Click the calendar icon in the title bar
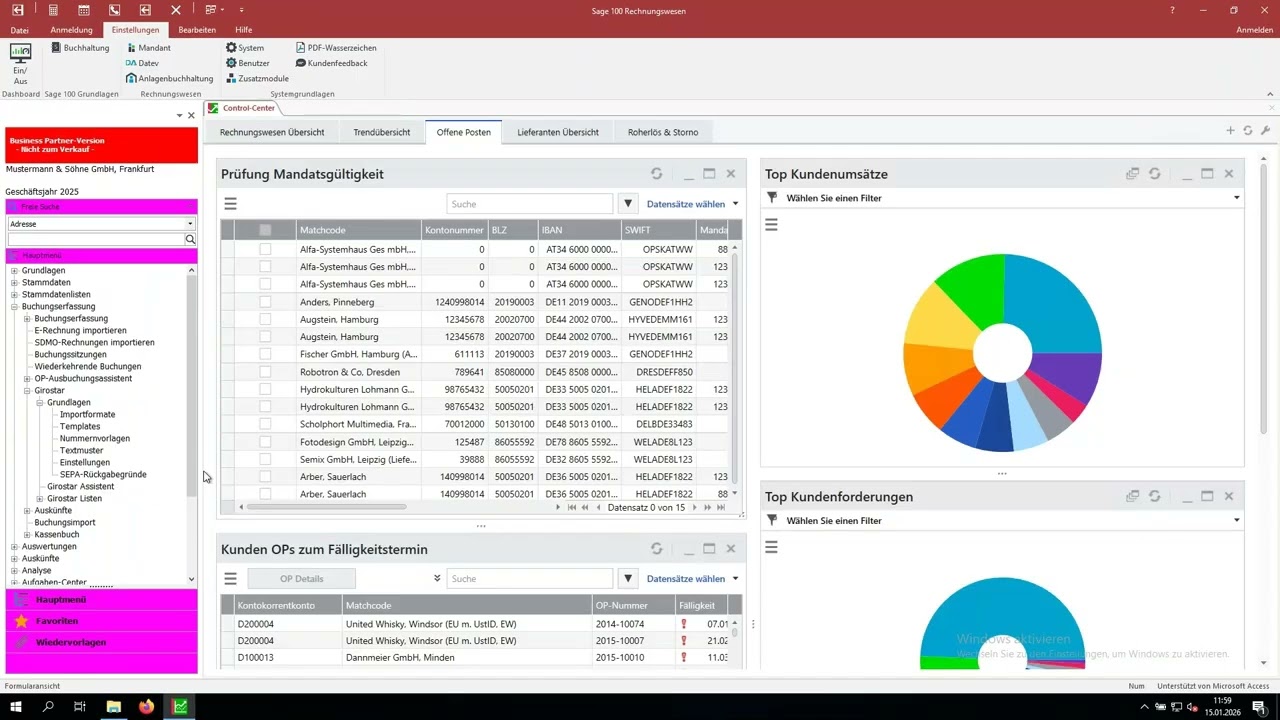The image size is (1280, 720). click(x=84, y=10)
